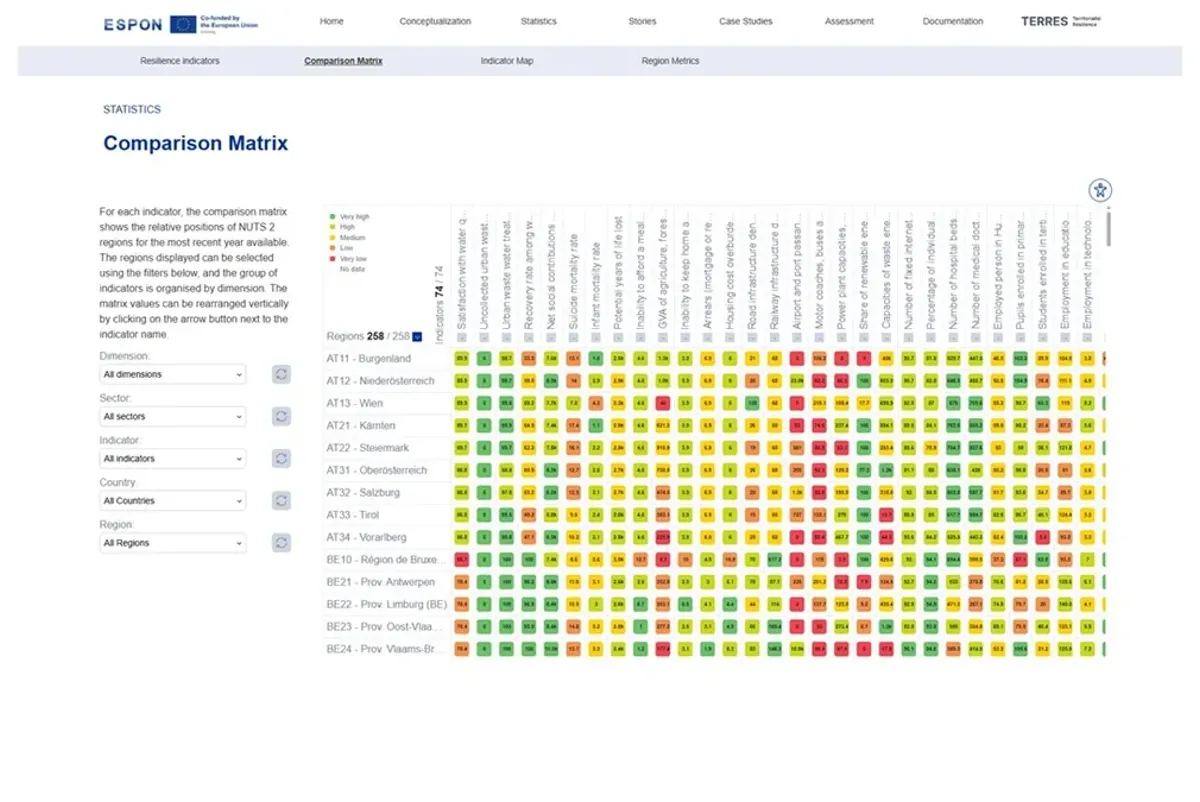1200x802 pixels.
Task: Click the Very high legend marker
Action: 332,216
